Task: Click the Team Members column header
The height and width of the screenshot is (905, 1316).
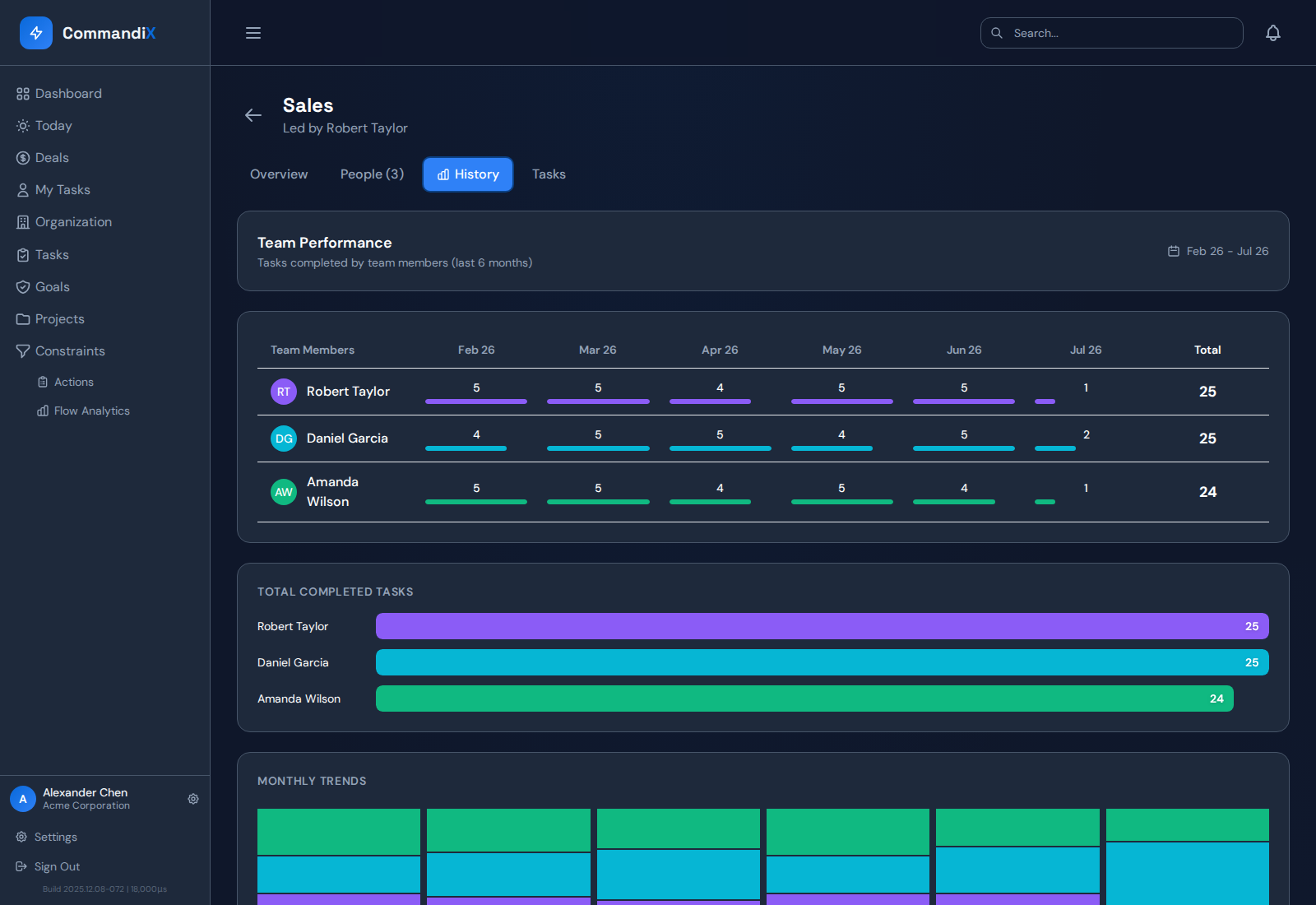Action: [313, 350]
